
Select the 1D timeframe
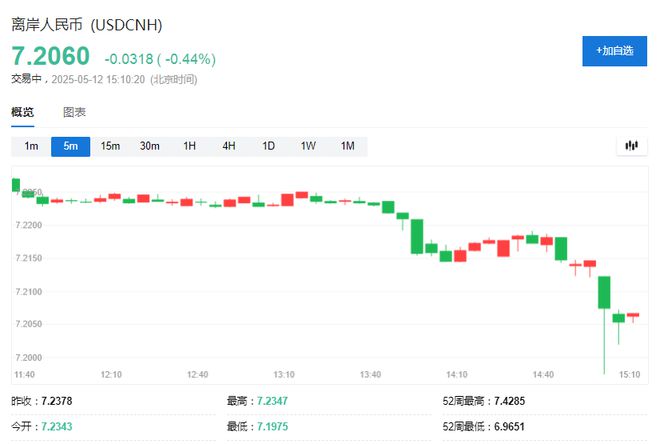[x=268, y=146]
